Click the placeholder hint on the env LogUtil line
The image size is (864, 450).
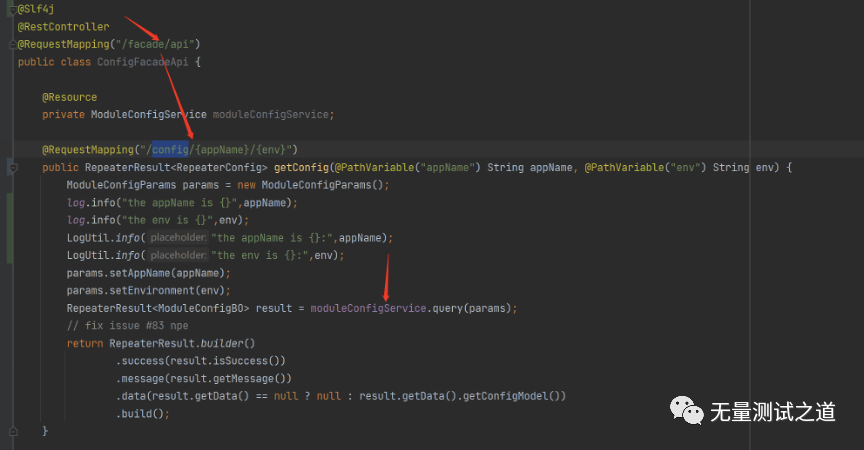pyautogui.click(x=178, y=256)
